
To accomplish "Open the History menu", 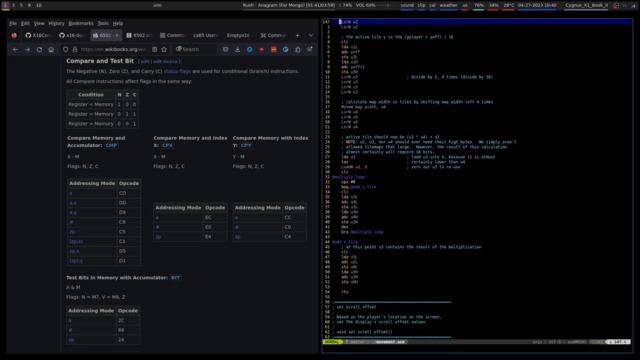I will [56, 24].
